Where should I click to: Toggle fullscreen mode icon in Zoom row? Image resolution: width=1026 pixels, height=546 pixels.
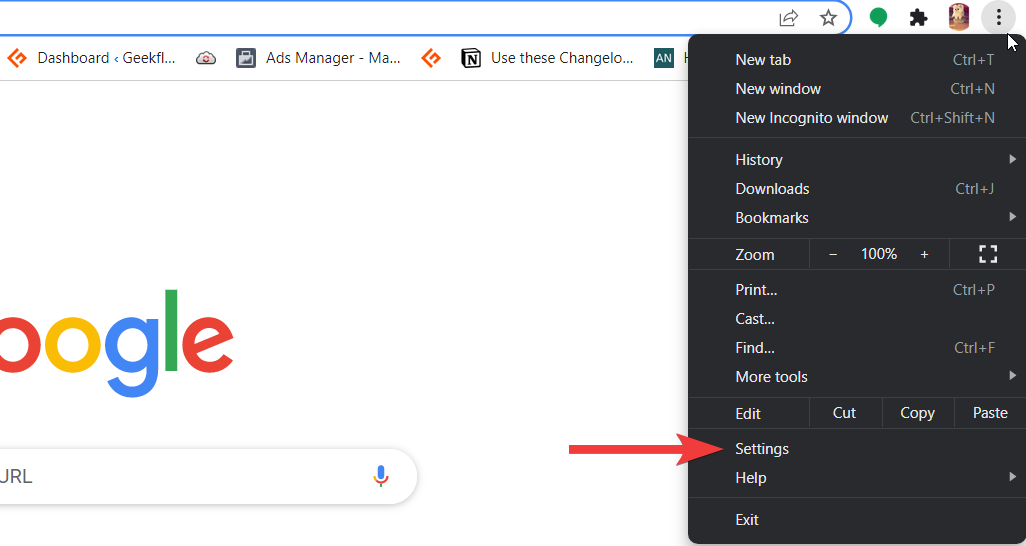(988, 254)
